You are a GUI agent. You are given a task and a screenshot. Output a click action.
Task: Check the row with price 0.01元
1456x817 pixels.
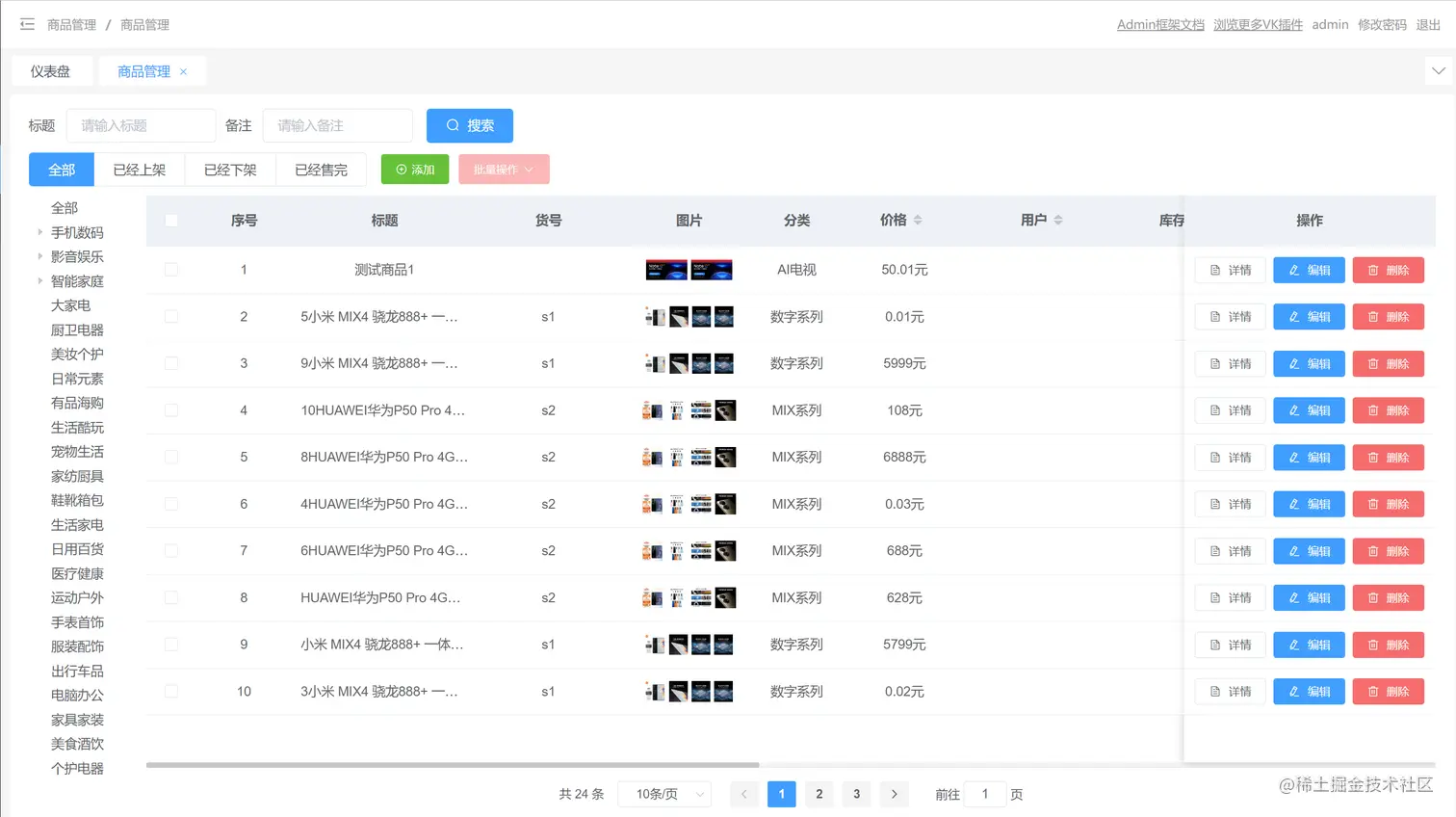tap(171, 316)
